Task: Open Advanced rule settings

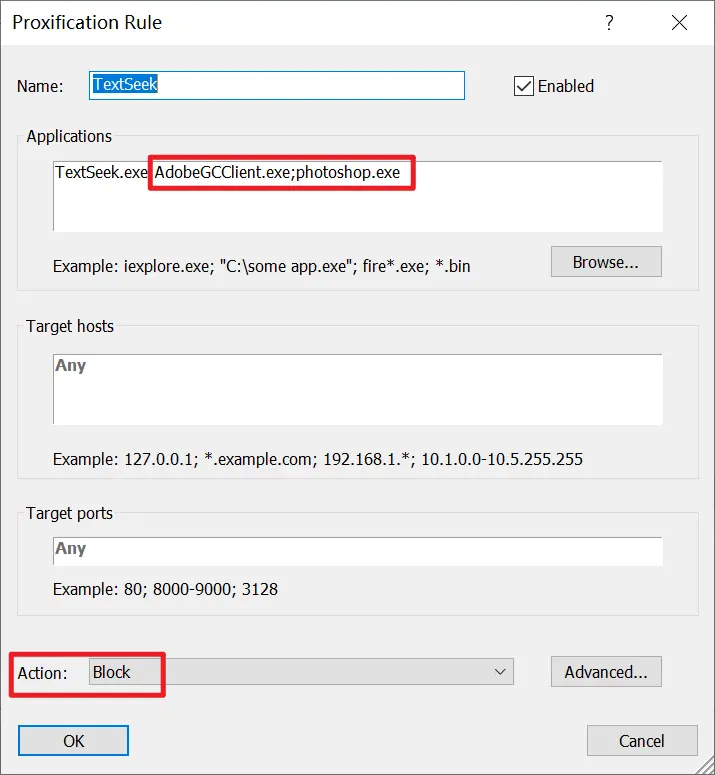Action: click(x=606, y=672)
